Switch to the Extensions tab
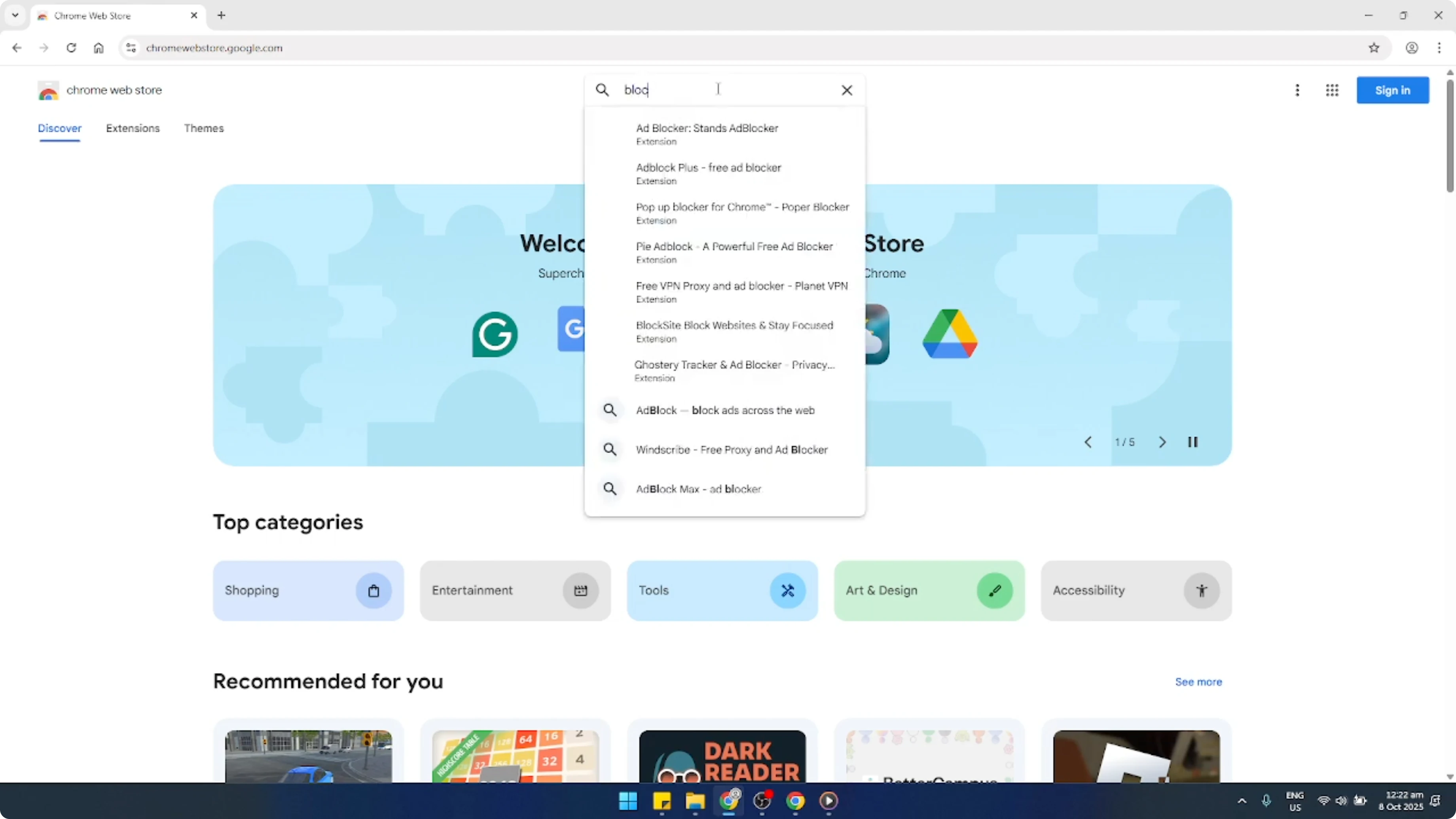 pos(133,128)
